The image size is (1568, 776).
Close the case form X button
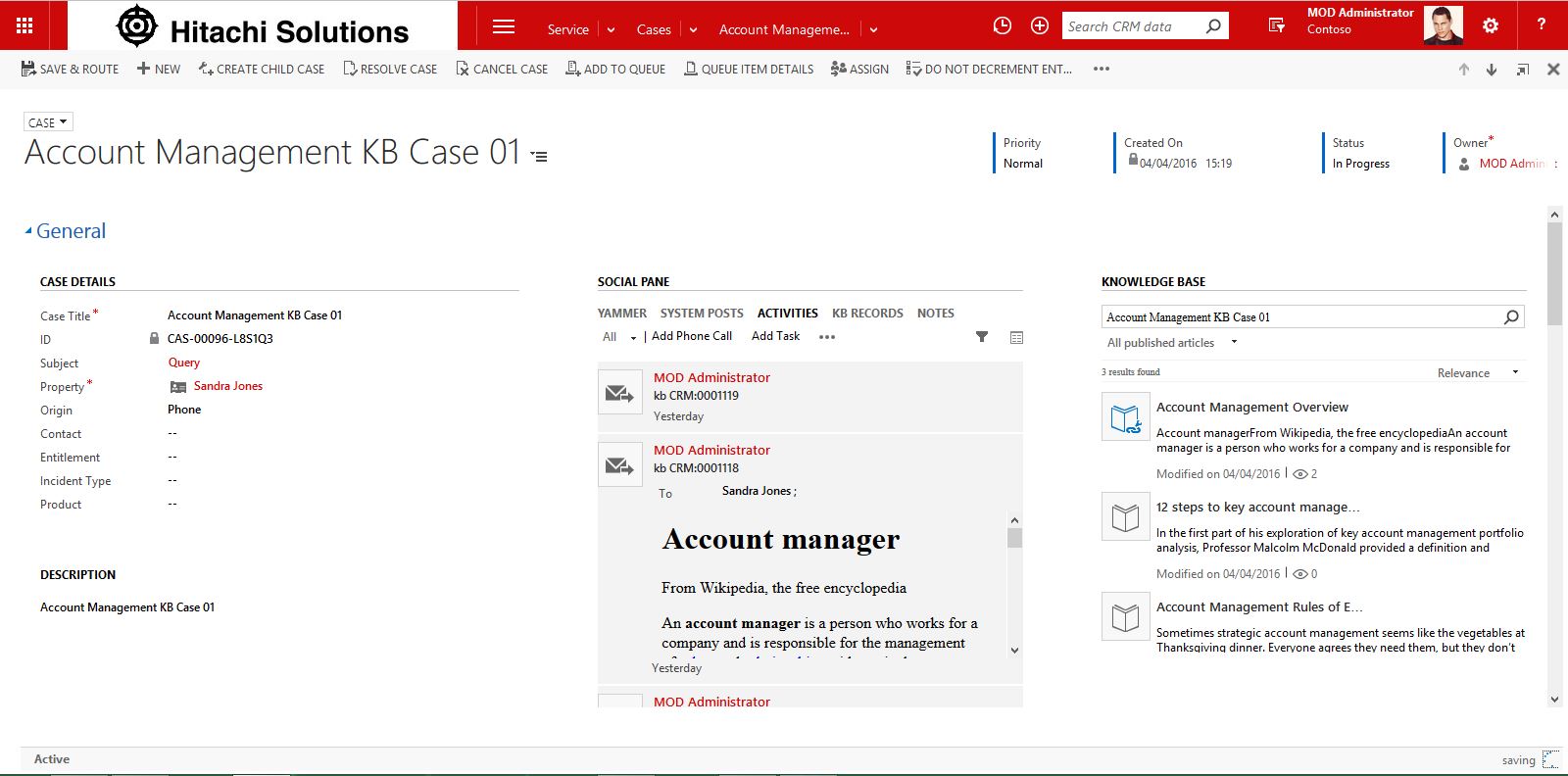point(1553,70)
